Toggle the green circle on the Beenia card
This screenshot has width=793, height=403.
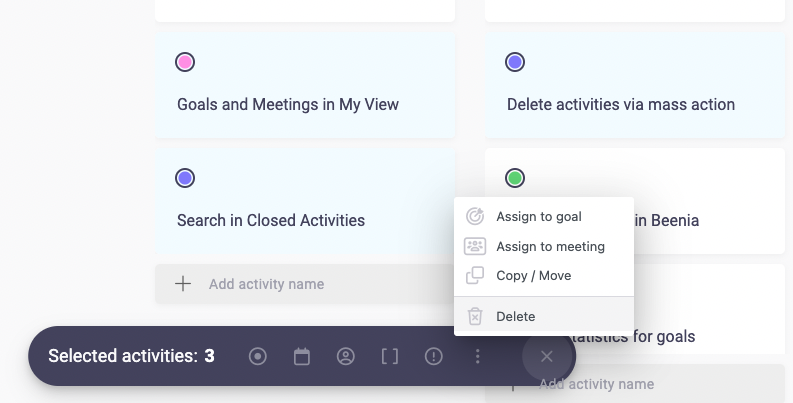515,178
